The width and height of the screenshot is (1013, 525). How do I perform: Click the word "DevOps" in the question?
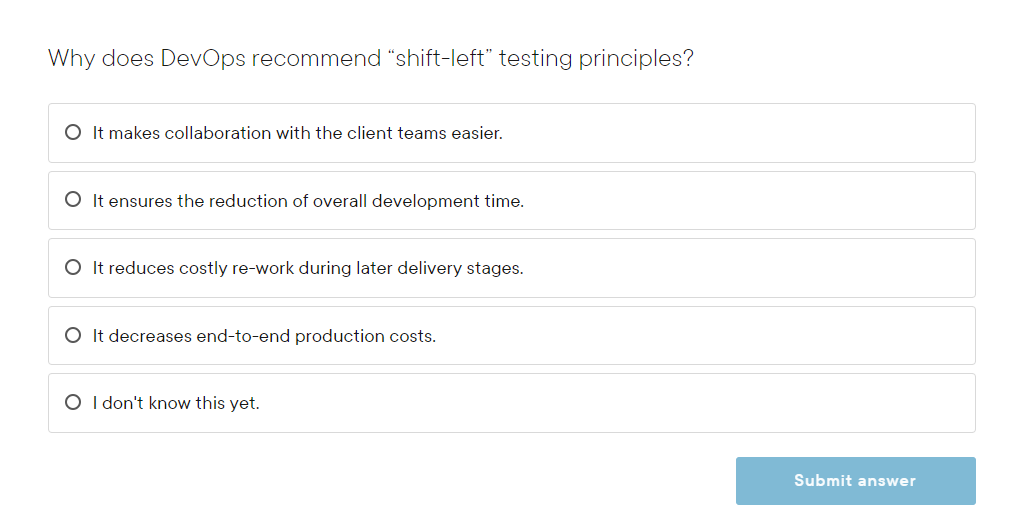tap(202, 58)
